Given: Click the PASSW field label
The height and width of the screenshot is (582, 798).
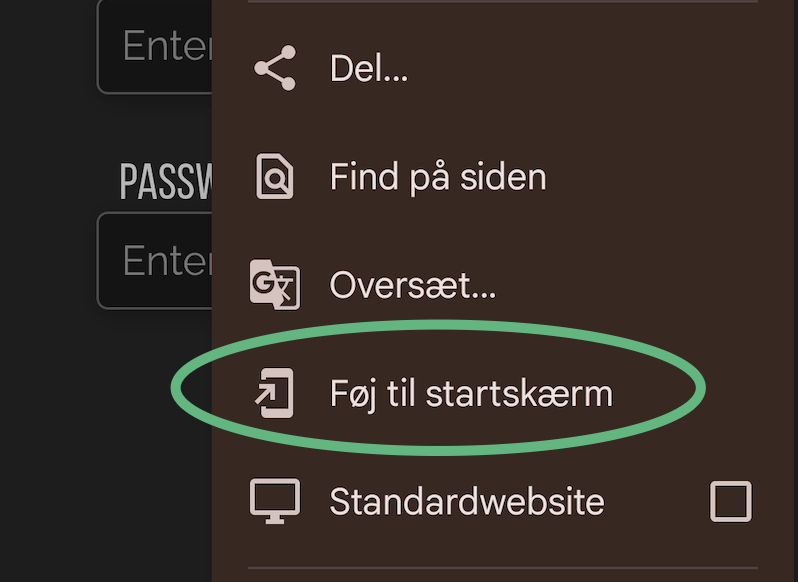Looking at the screenshot, I should pyautogui.click(x=166, y=182).
